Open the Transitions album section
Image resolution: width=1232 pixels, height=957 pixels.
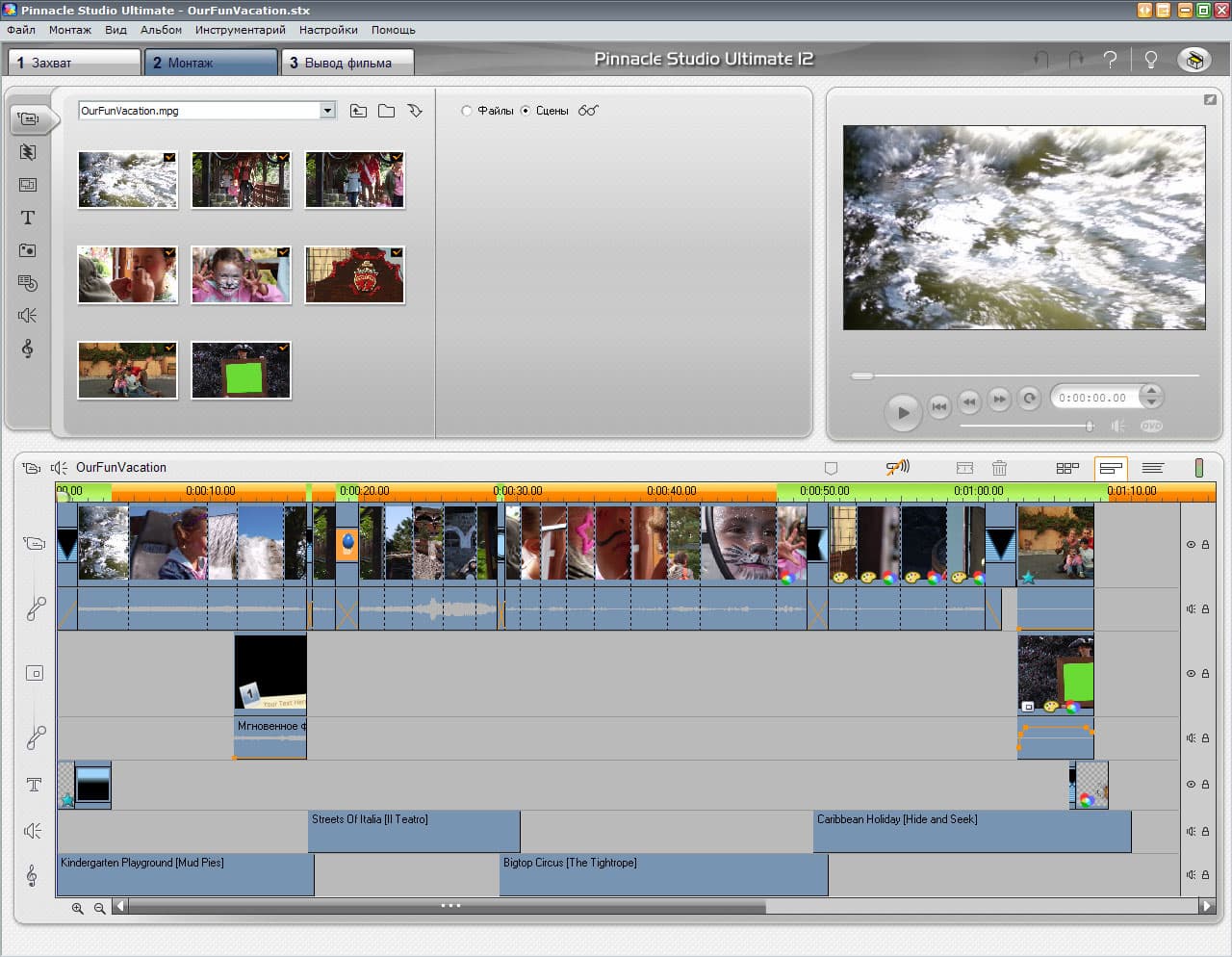coord(28,152)
